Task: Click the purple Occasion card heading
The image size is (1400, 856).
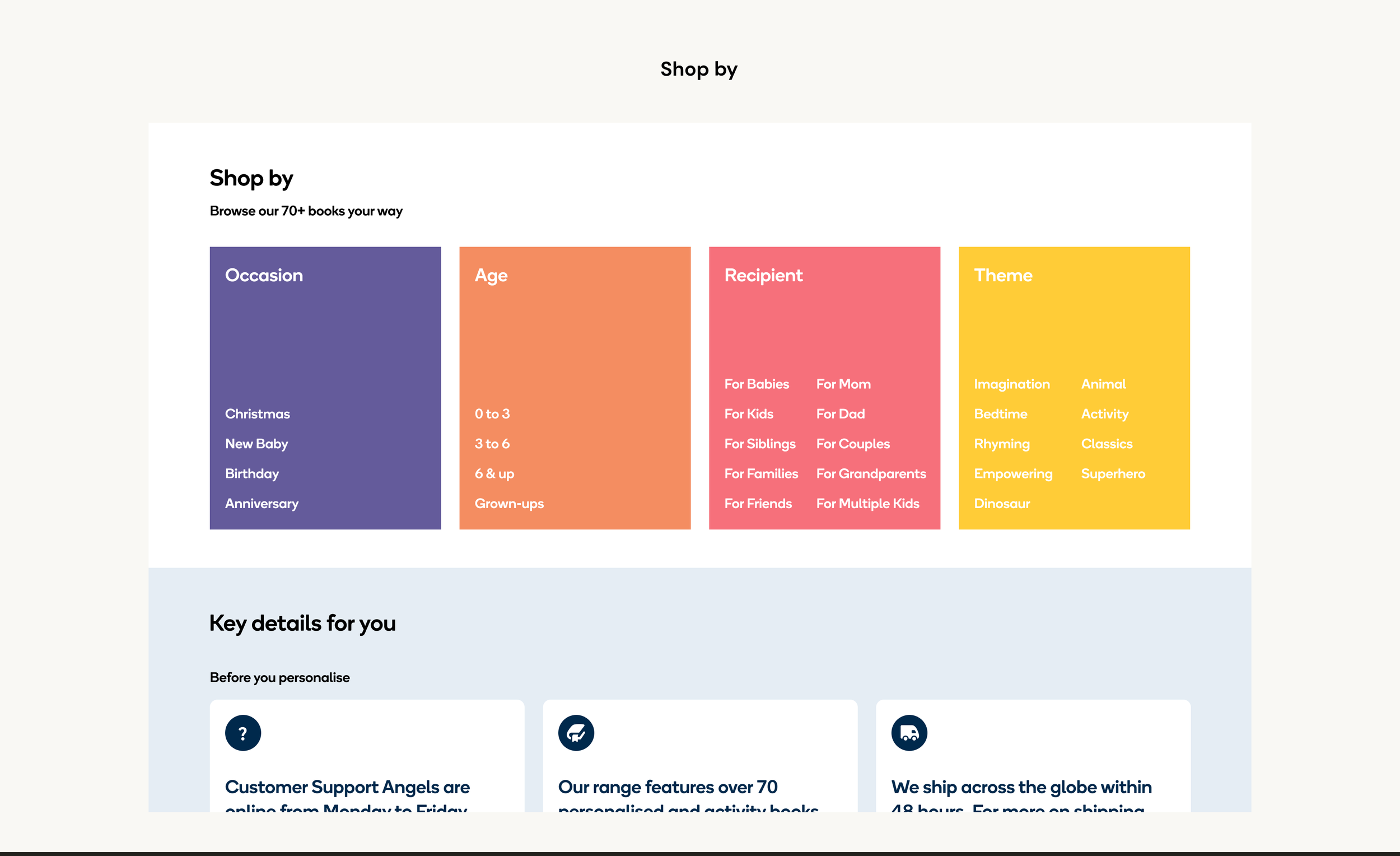Action: 264,275
